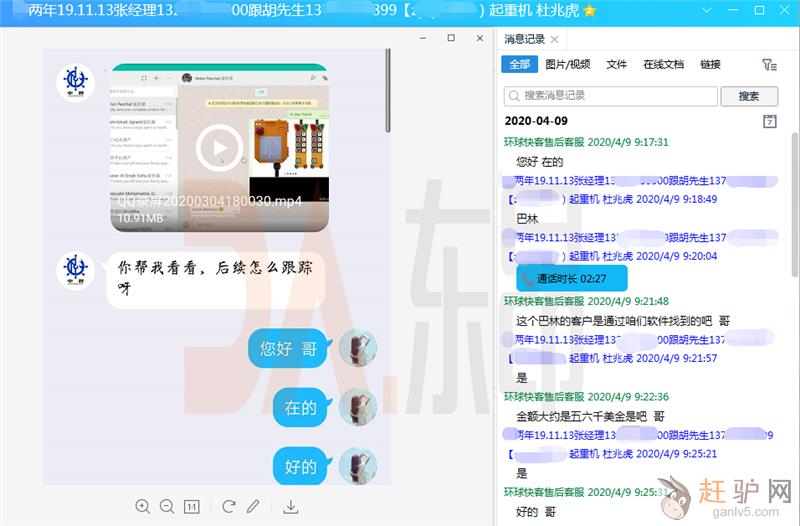Open the edit pencil tool
The width and height of the screenshot is (800, 526).
(254, 507)
